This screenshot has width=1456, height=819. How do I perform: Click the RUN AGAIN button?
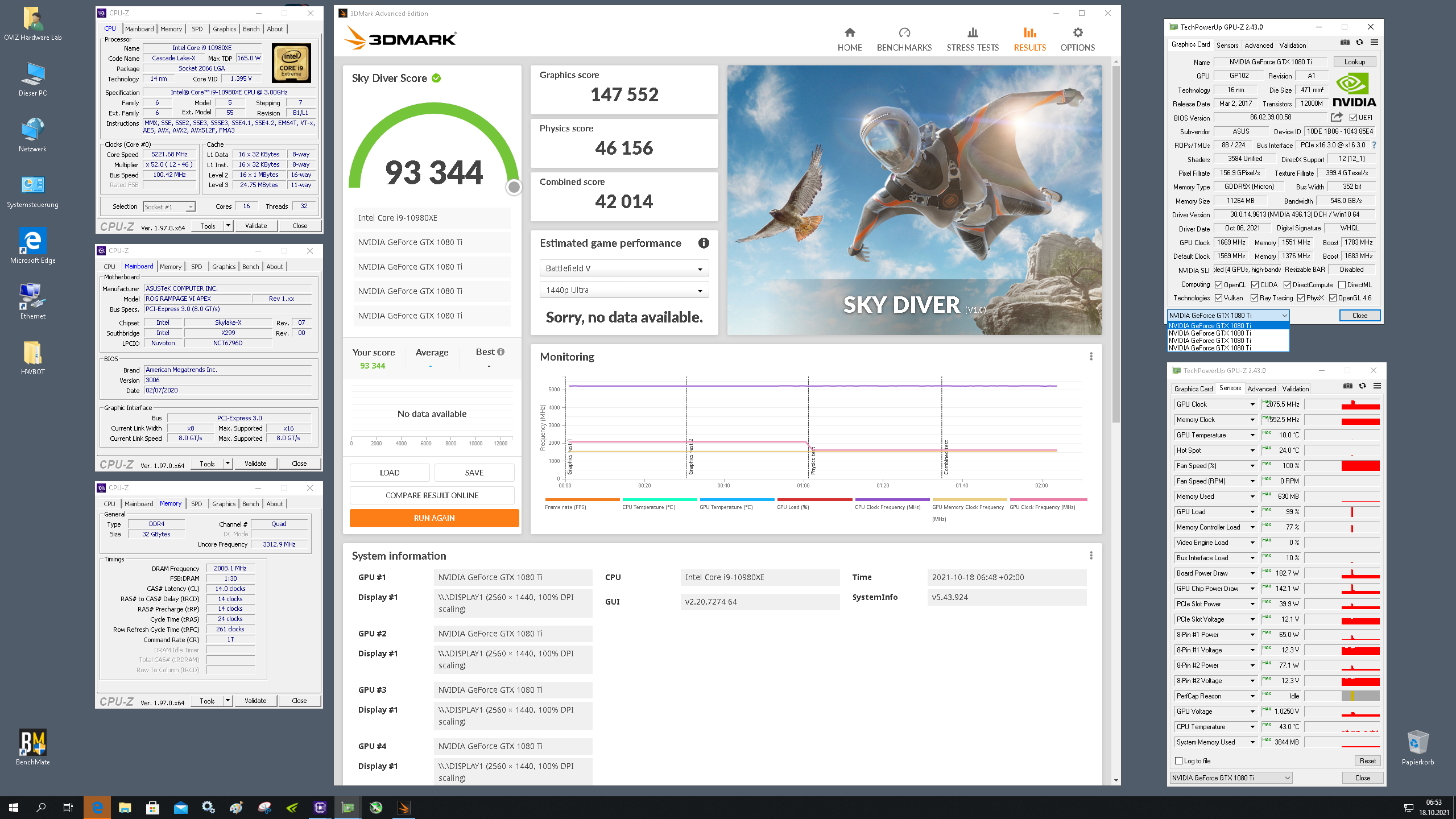[x=434, y=518]
